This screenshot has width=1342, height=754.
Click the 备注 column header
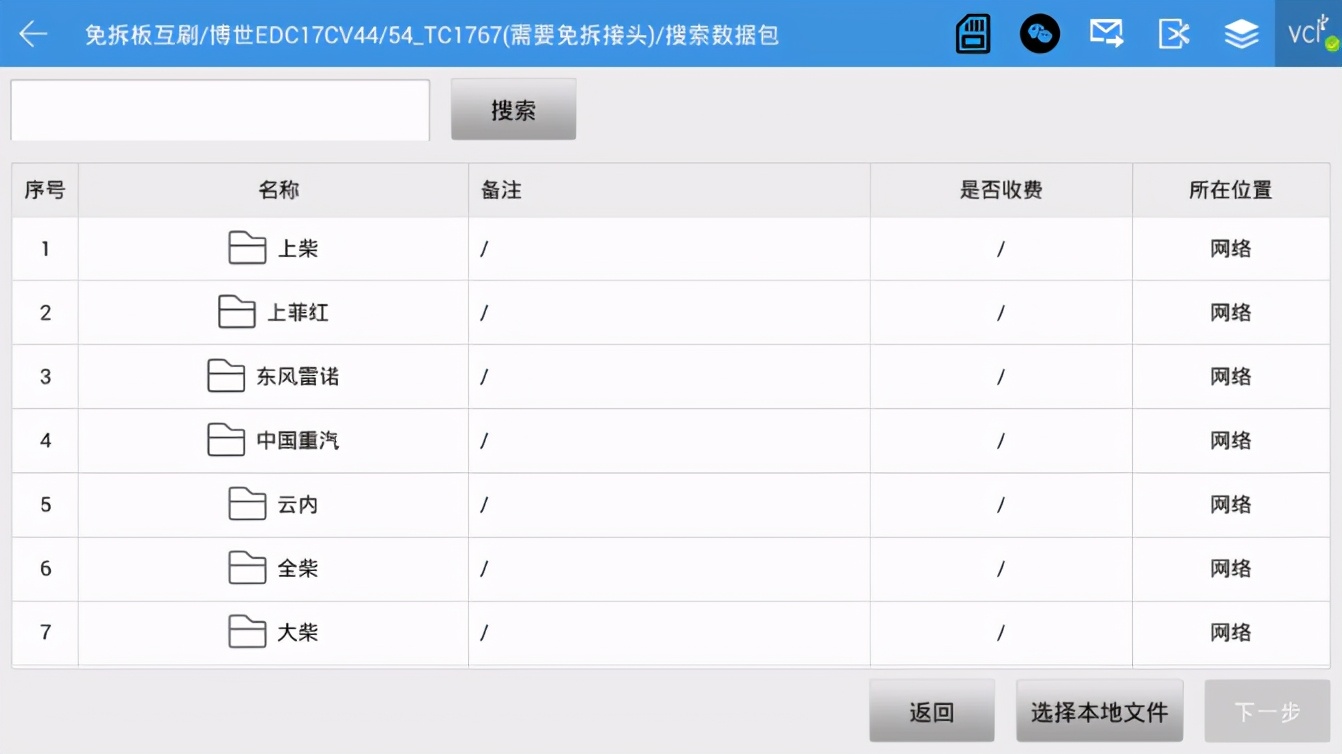pyautogui.click(x=669, y=190)
